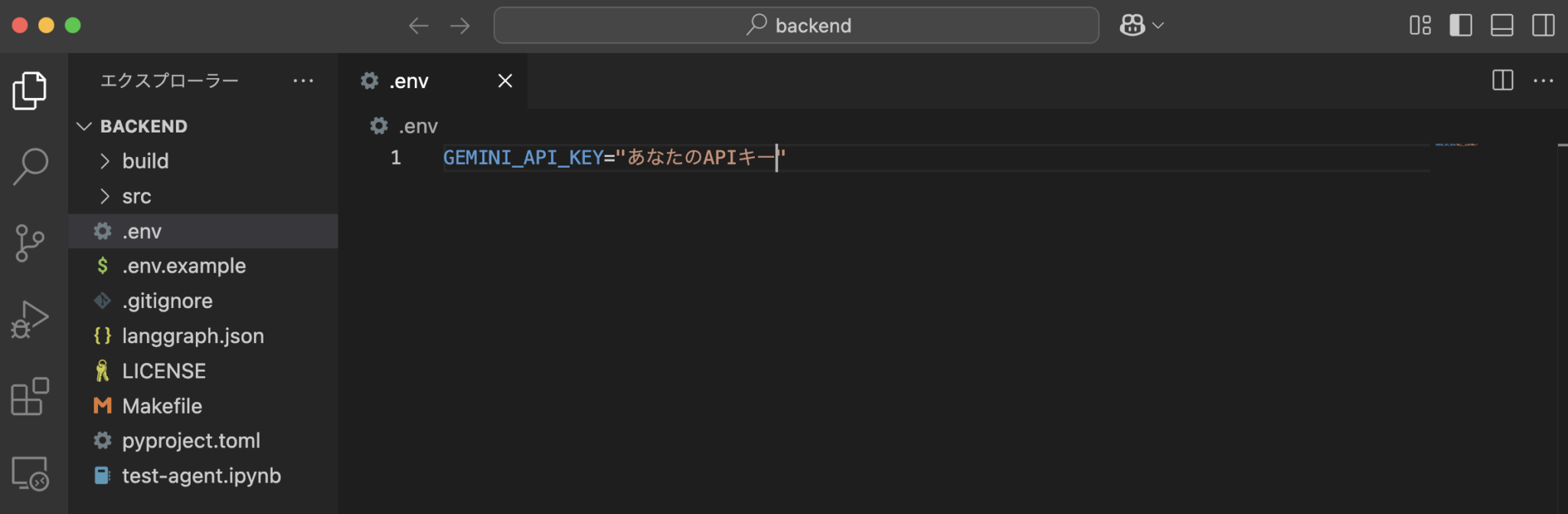Toggle the bottom panel visibility
Viewport: 1568px width, 514px height.
tap(1501, 25)
